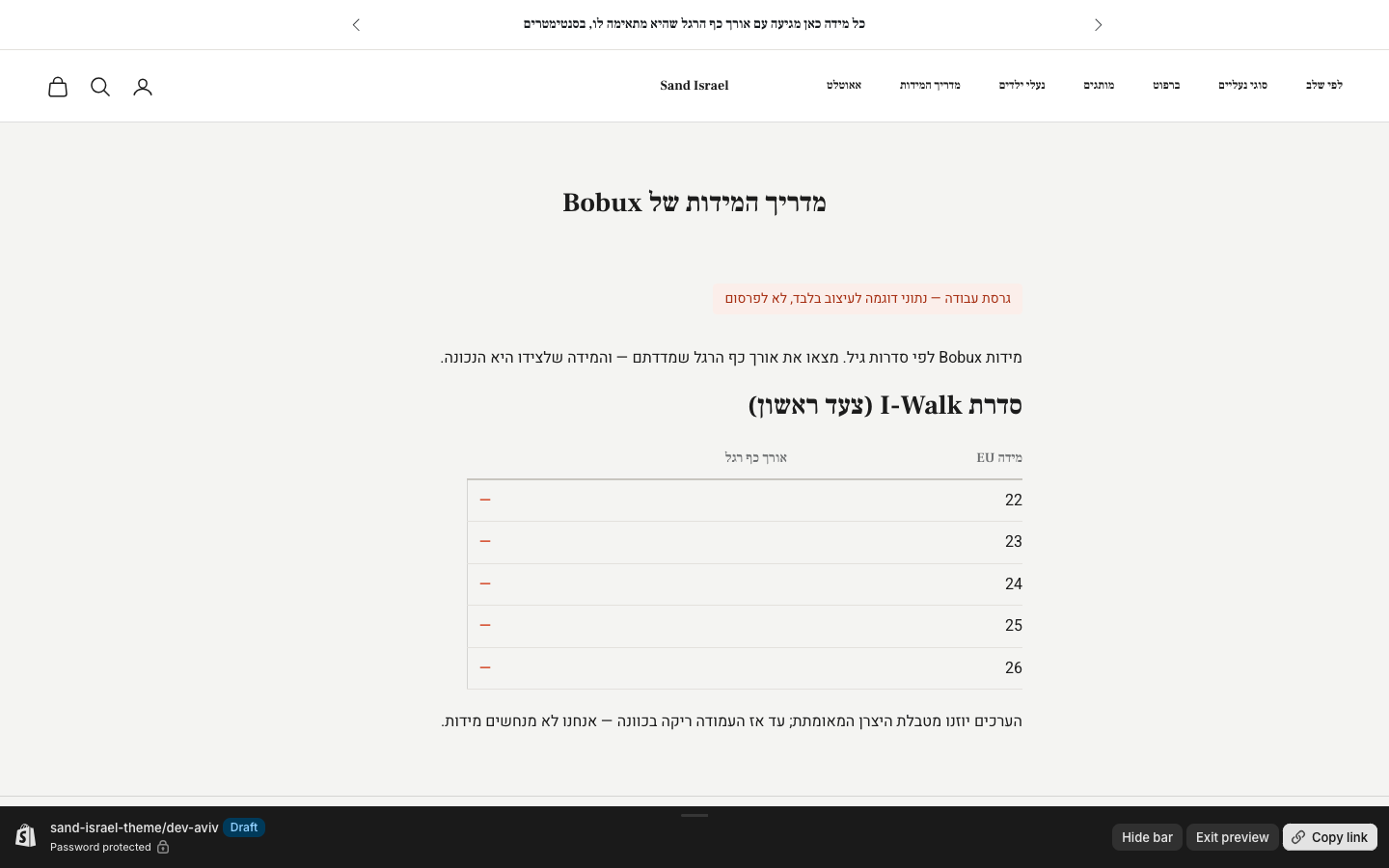Click the lock icon beside Password protected
1389x868 pixels.
pyautogui.click(x=163, y=848)
